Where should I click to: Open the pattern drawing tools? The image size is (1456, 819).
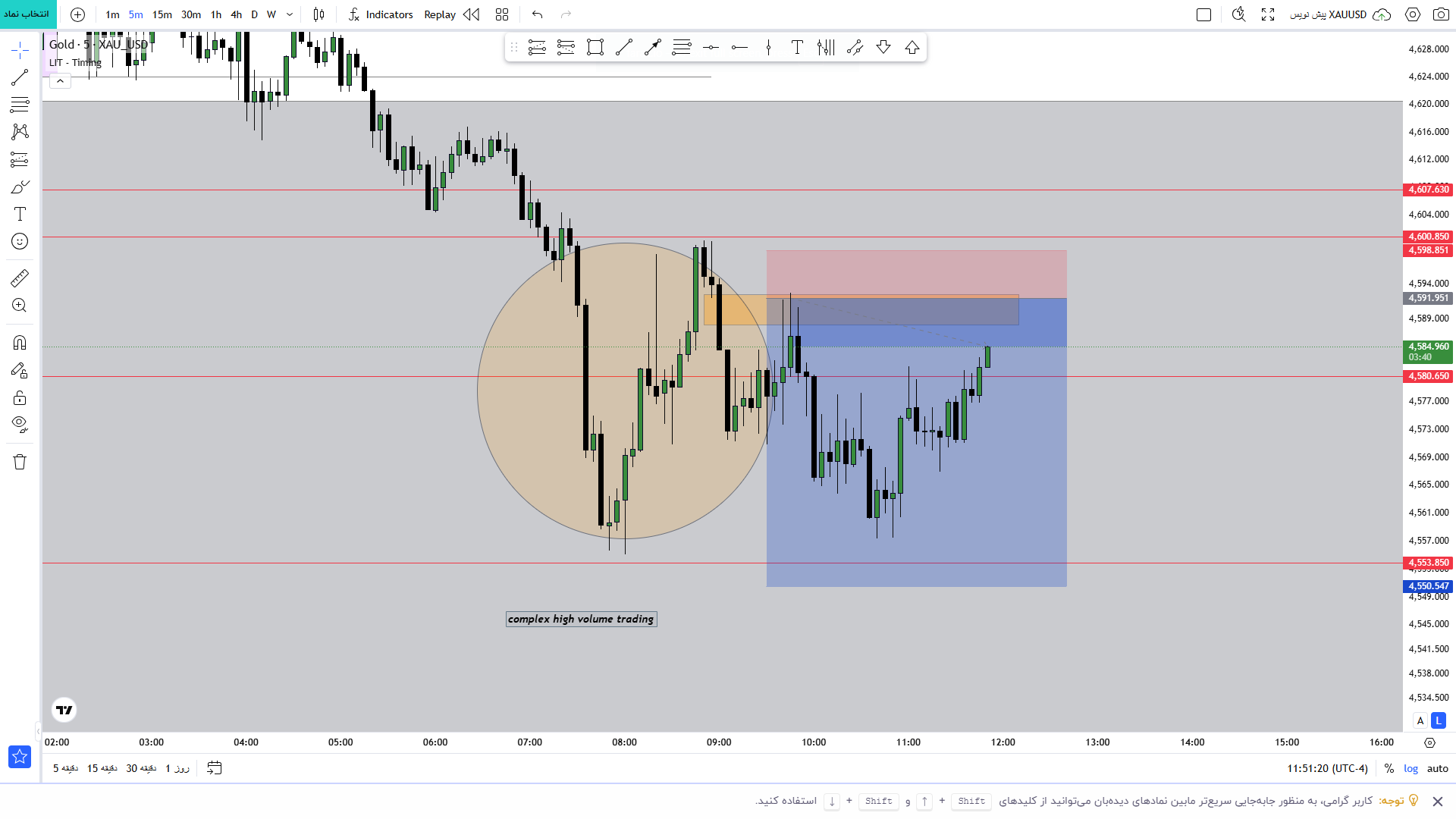click(20, 132)
